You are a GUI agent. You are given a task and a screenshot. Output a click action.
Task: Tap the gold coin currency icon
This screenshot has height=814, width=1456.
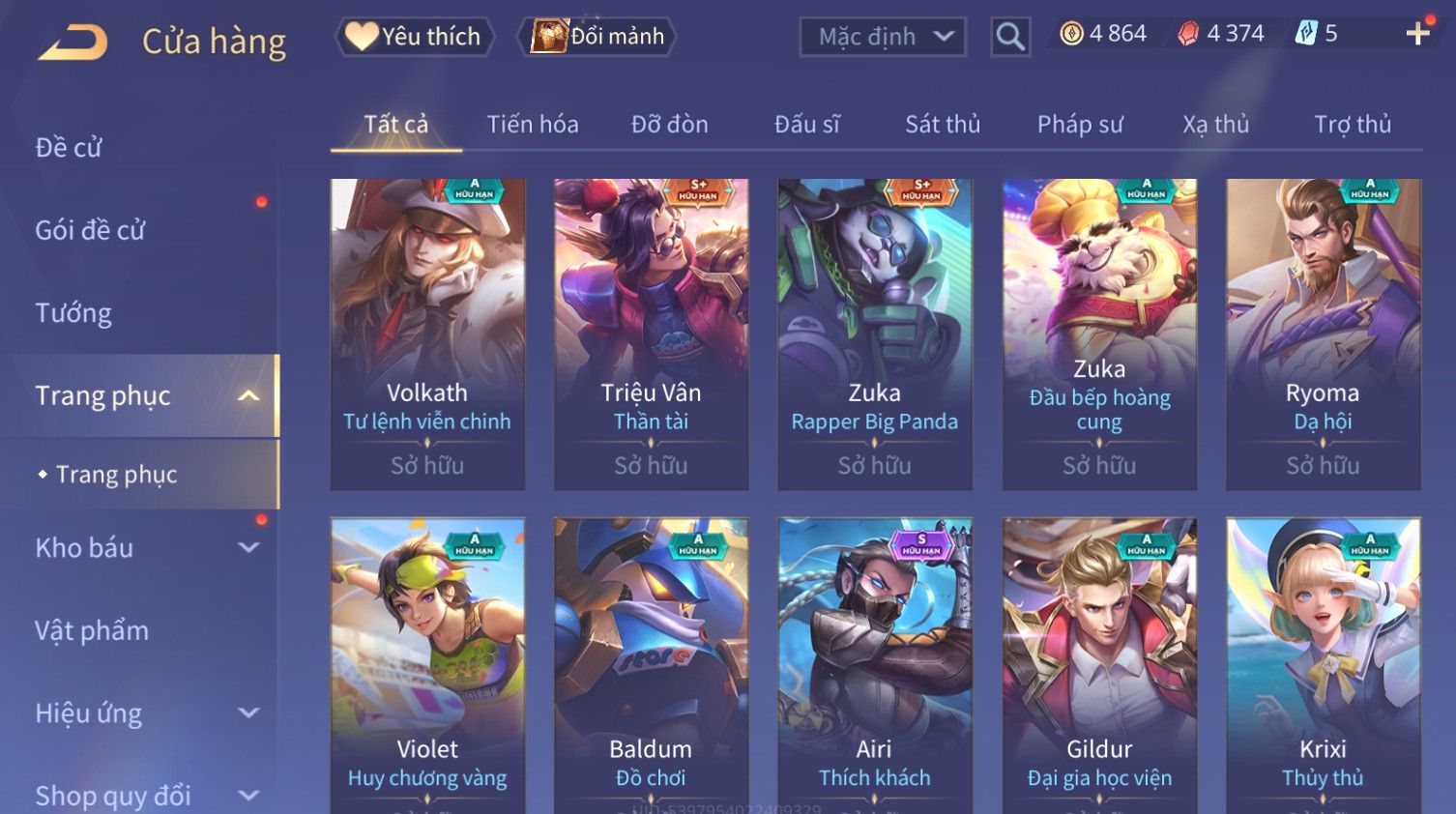pos(1071,34)
